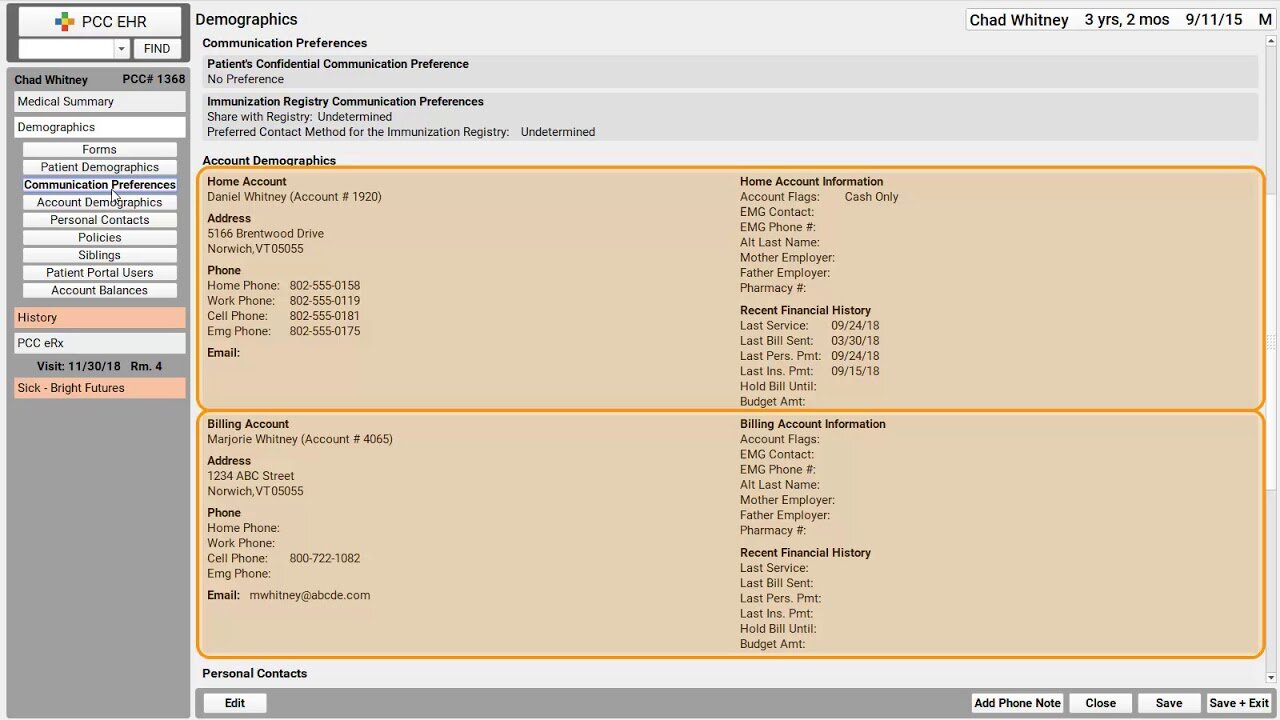Show Siblings subsection

[99, 255]
